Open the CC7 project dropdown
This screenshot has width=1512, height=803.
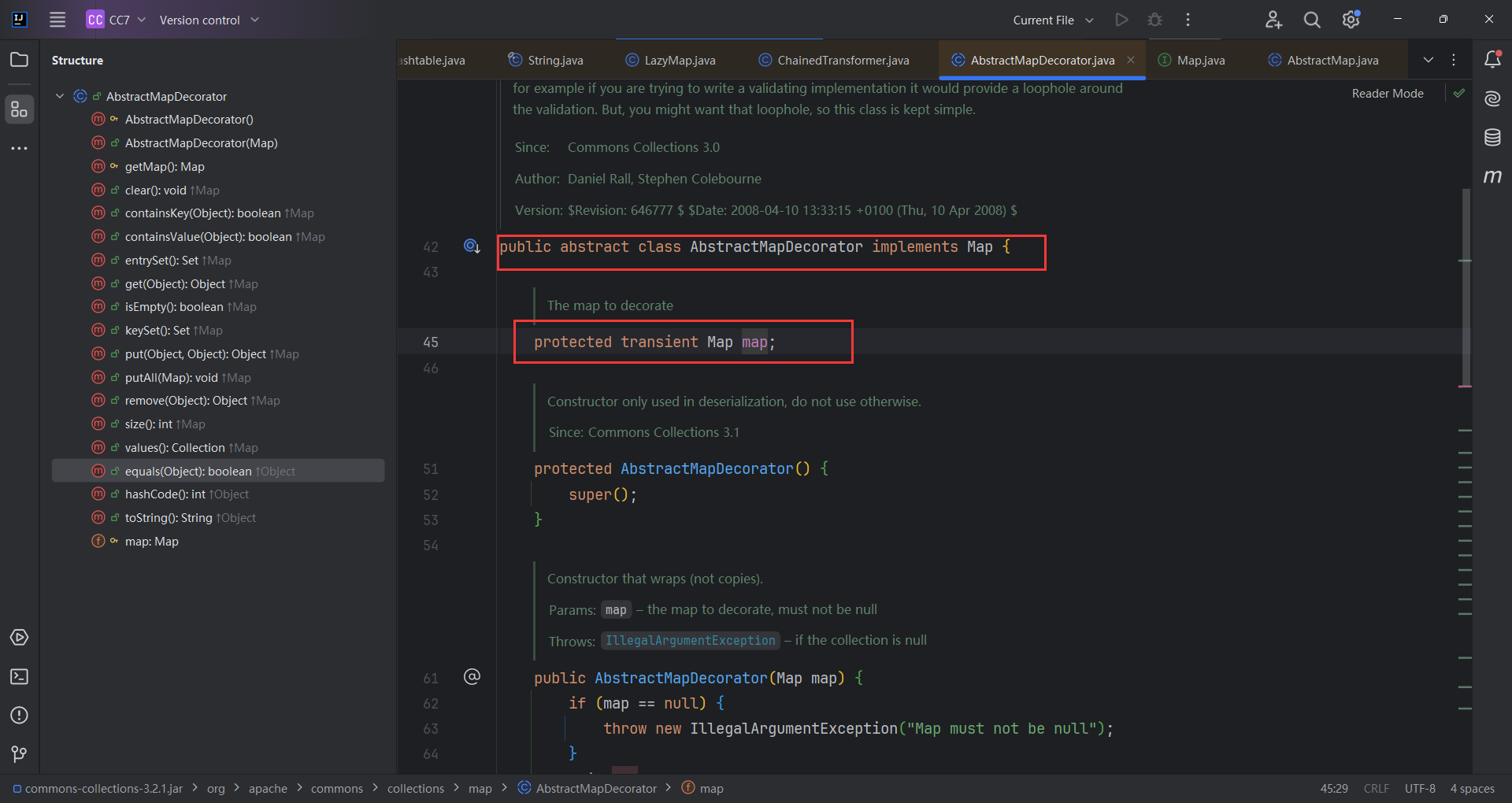pyautogui.click(x=117, y=20)
